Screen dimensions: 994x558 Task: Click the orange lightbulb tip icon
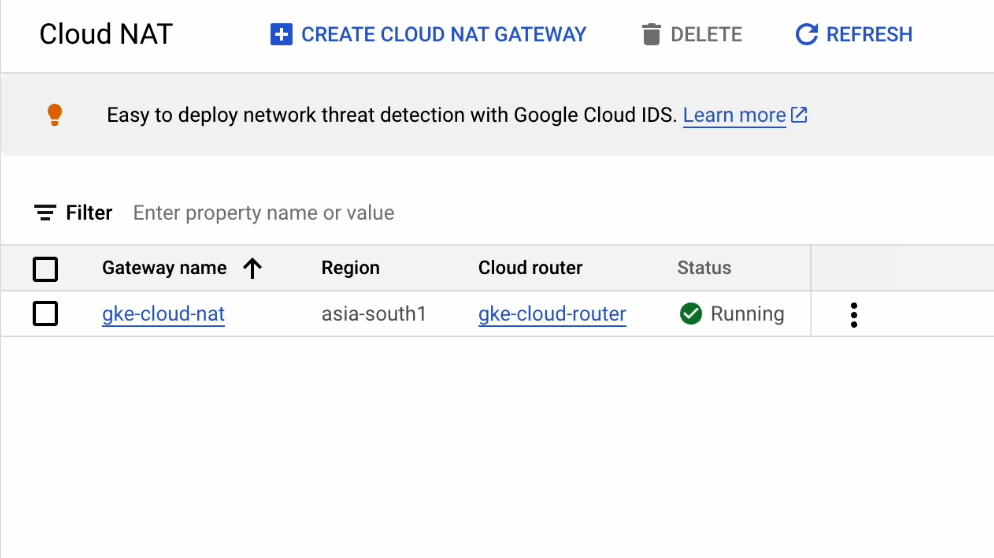(x=55, y=115)
